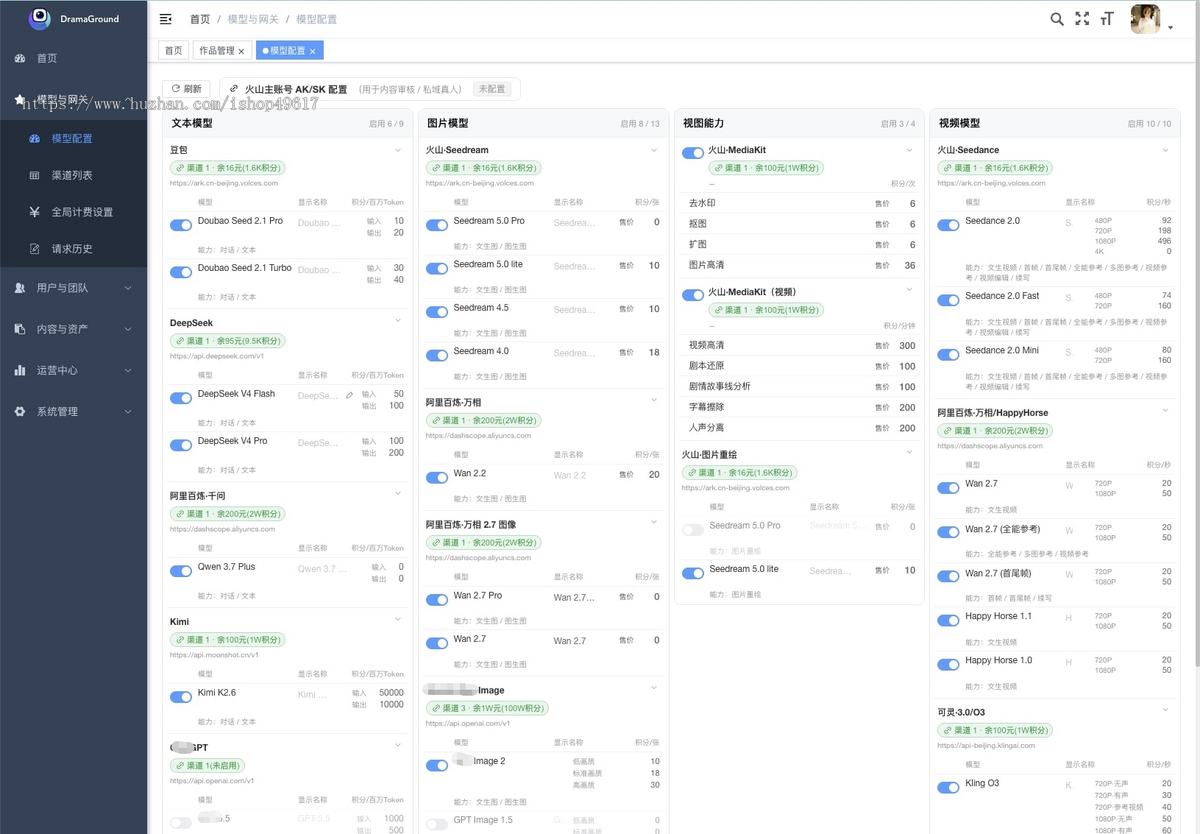
Task: Click the 内容与资产 folder icon
Action: (20, 329)
